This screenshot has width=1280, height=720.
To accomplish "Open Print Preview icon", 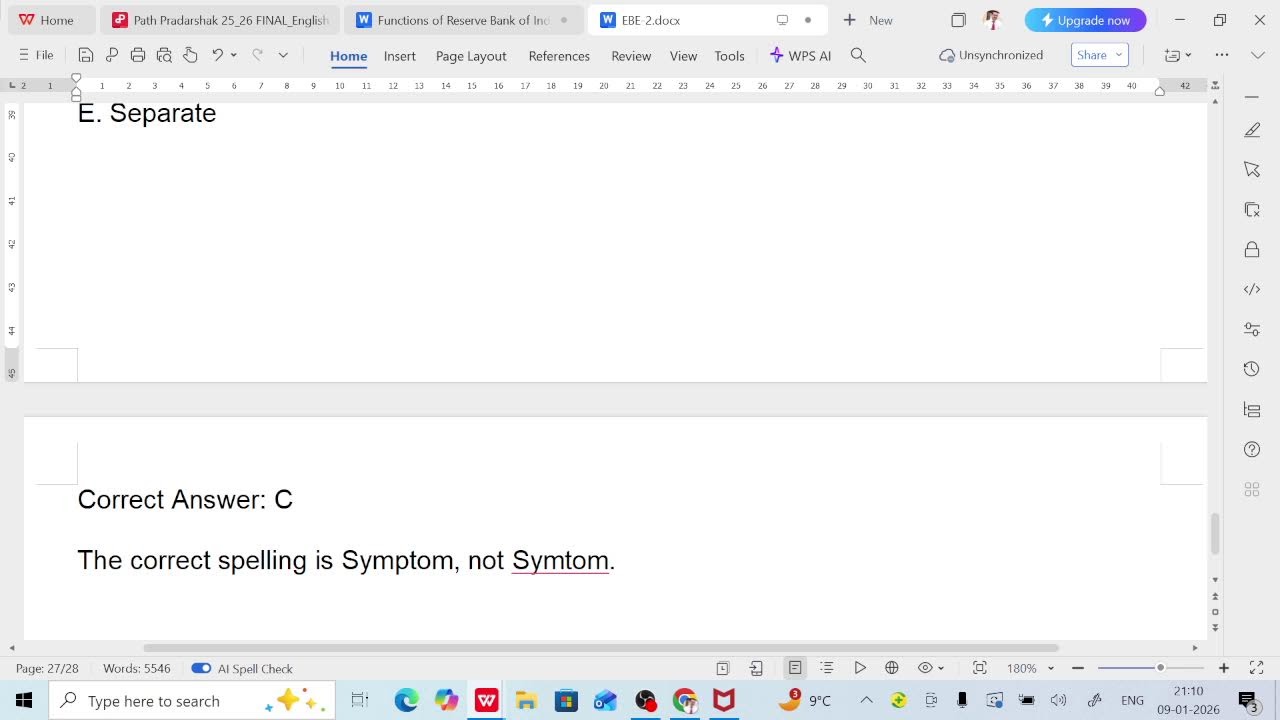I will pyautogui.click(x=164, y=56).
